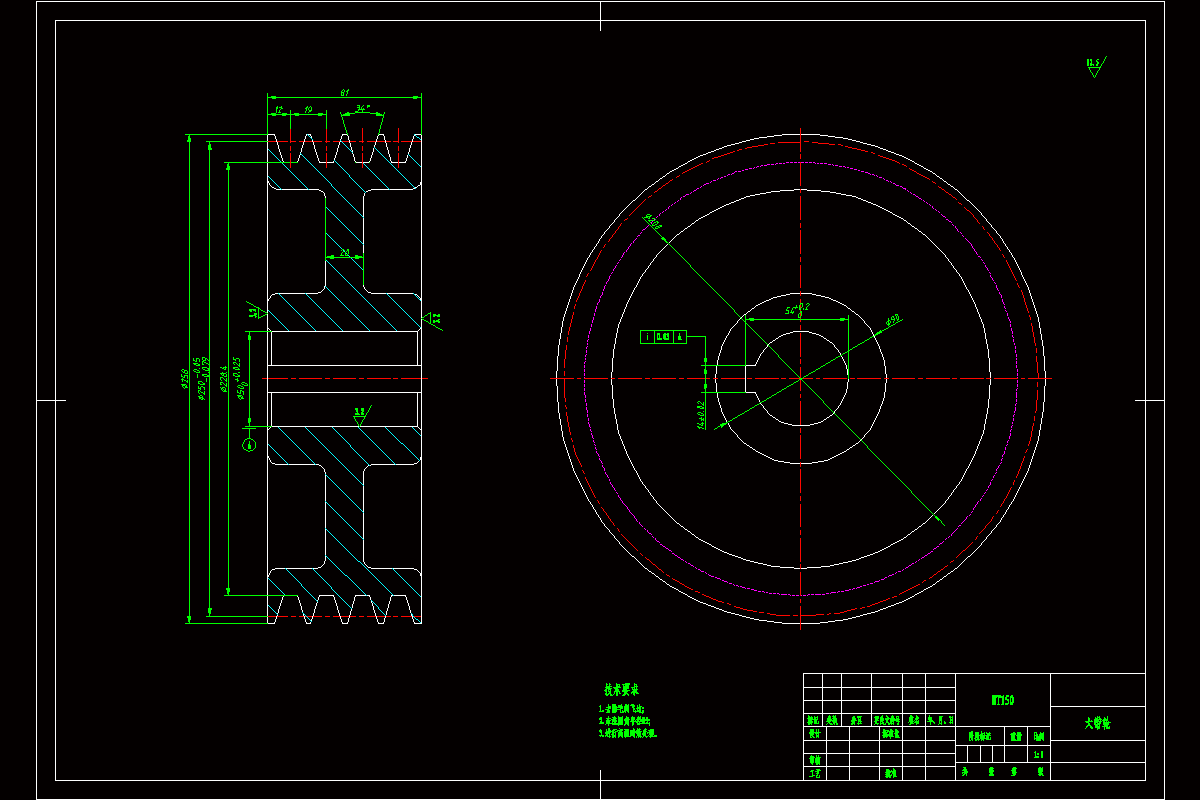Viewport: 1200px width, 800px height.
Task: Click the keyway depth dimension 54 +0.2
Action: click(x=796, y=310)
